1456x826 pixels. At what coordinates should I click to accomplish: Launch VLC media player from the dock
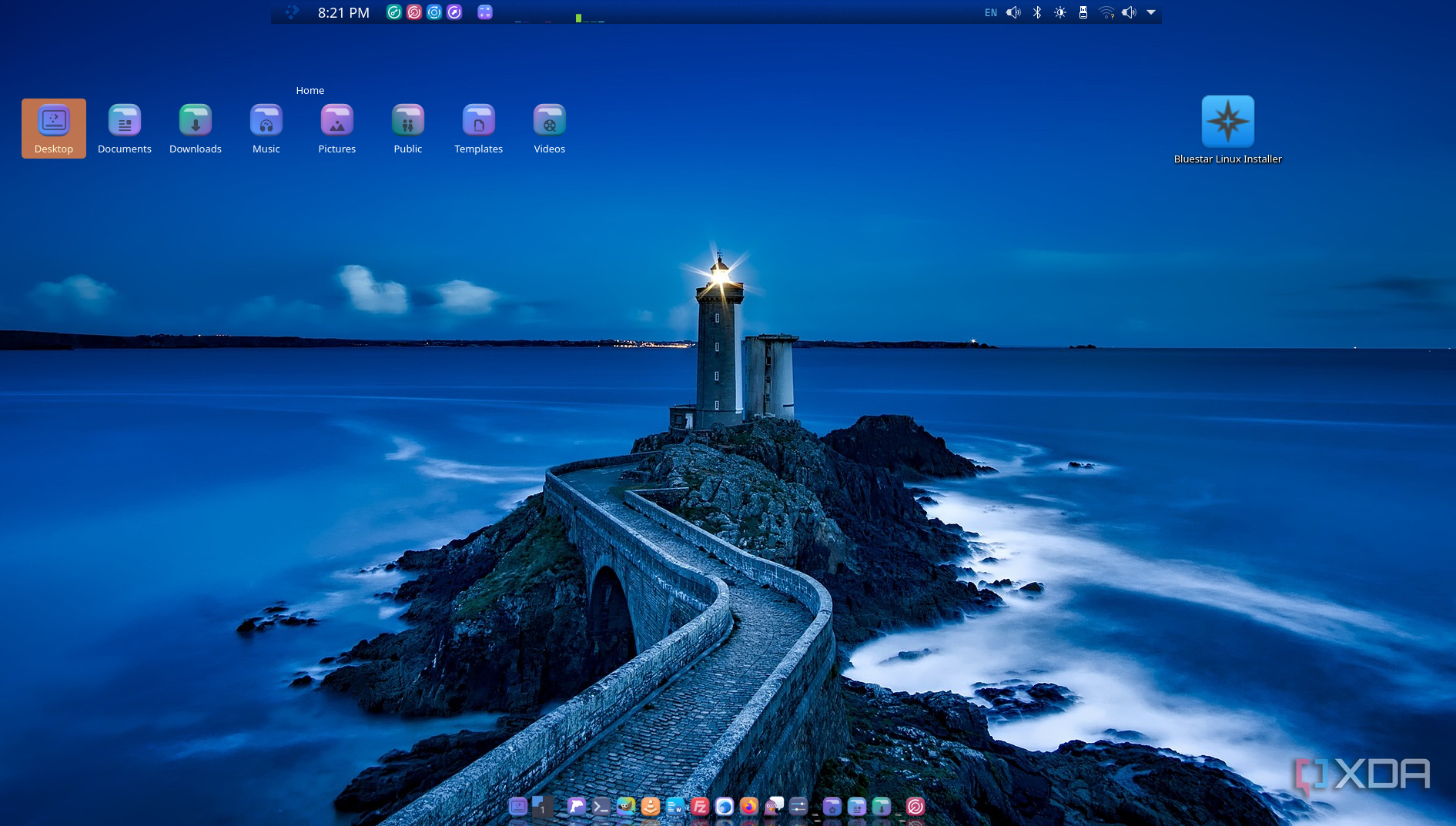651,806
